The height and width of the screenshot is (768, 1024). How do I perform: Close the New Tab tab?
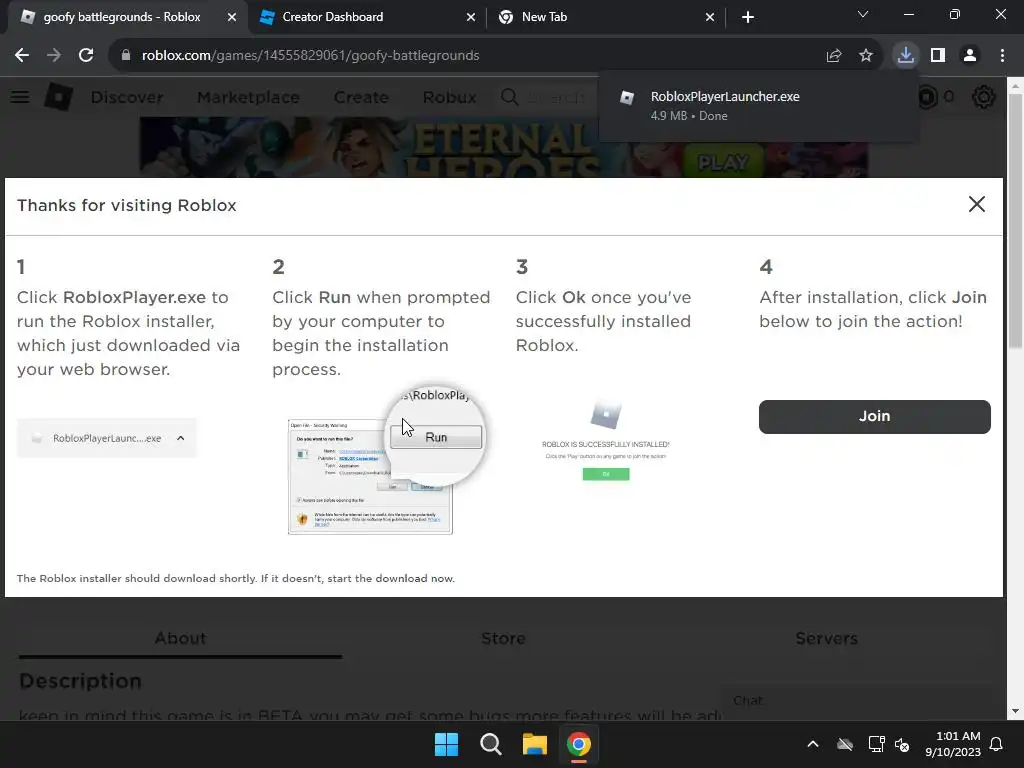click(x=710, y=17)
